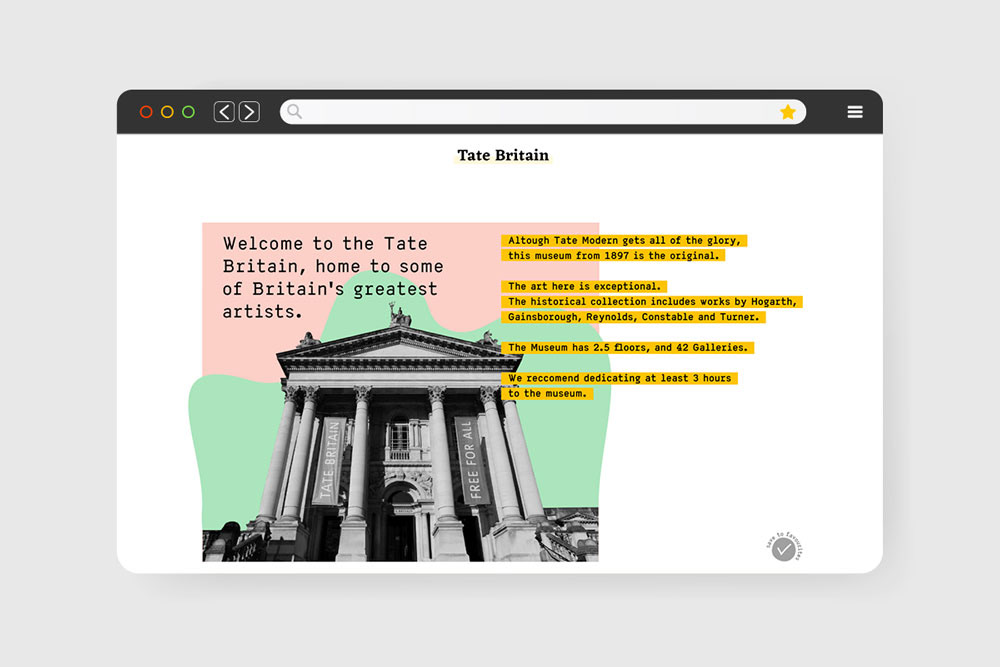Click the Welcome to the Tate Britain heading
The height and width of the screenshot is (667, 1000).
[x=332, y=277]
